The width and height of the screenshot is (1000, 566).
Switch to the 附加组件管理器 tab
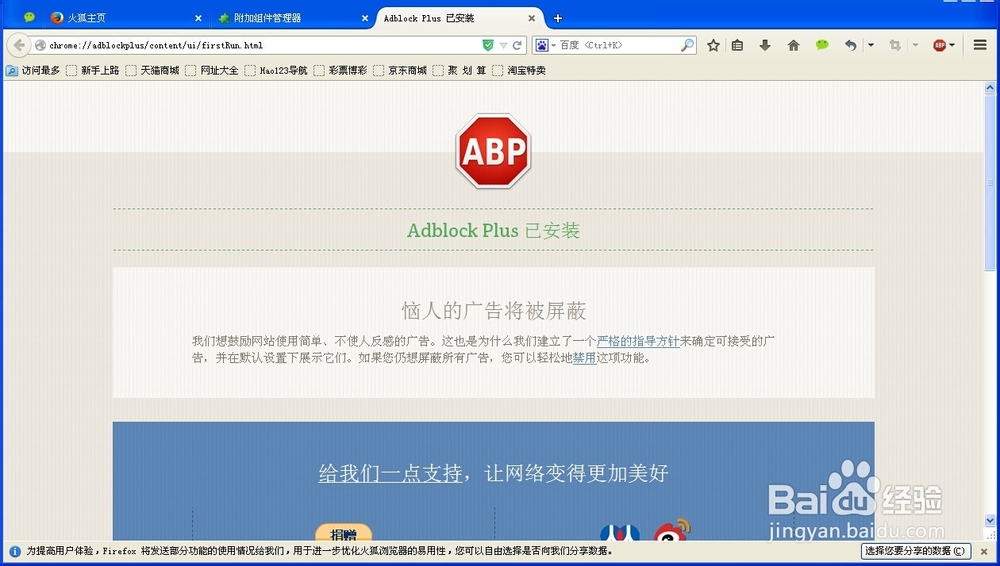coord(293,18)
